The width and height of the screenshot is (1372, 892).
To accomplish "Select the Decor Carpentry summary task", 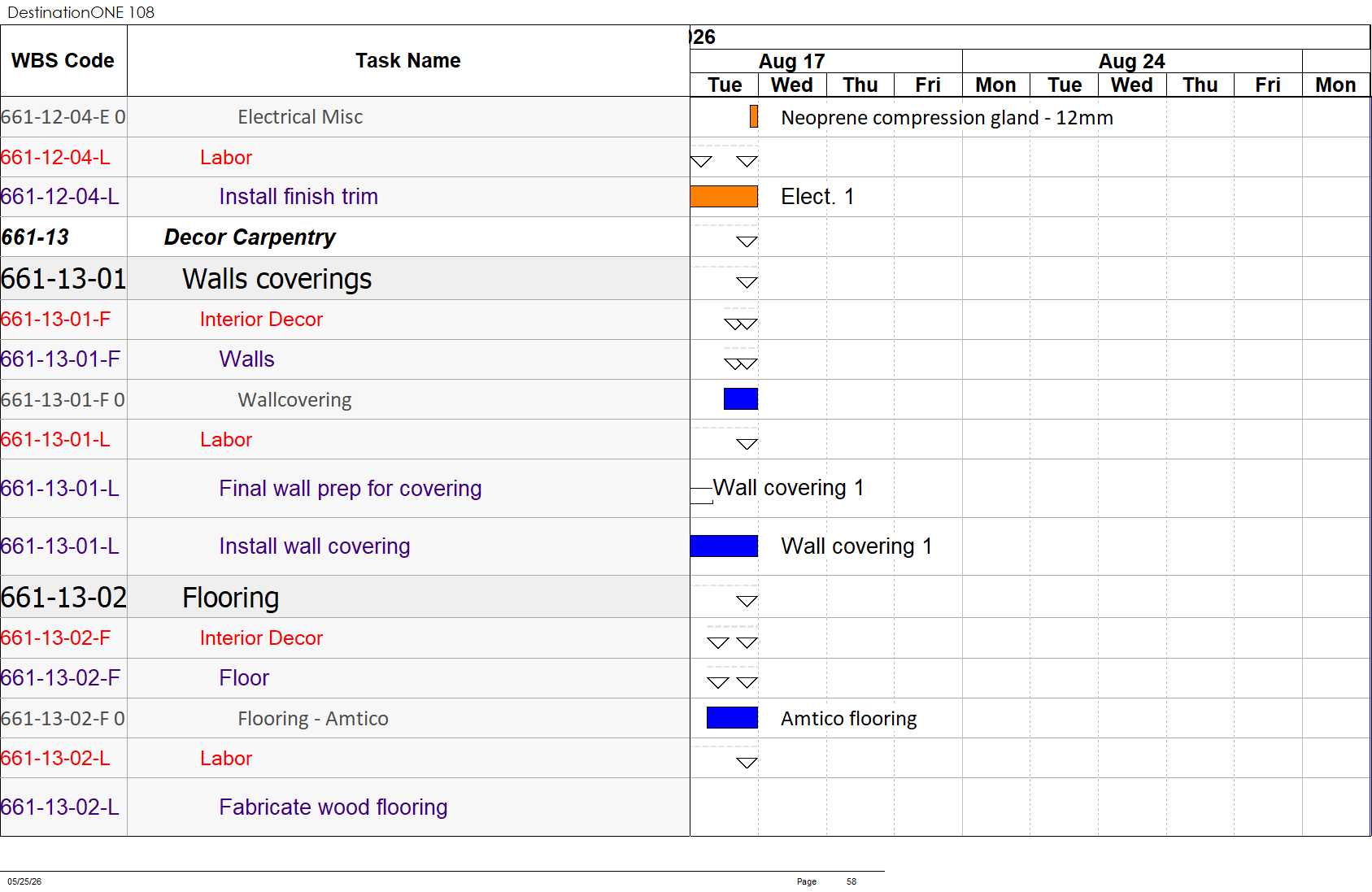I will (x=250, y=237).
